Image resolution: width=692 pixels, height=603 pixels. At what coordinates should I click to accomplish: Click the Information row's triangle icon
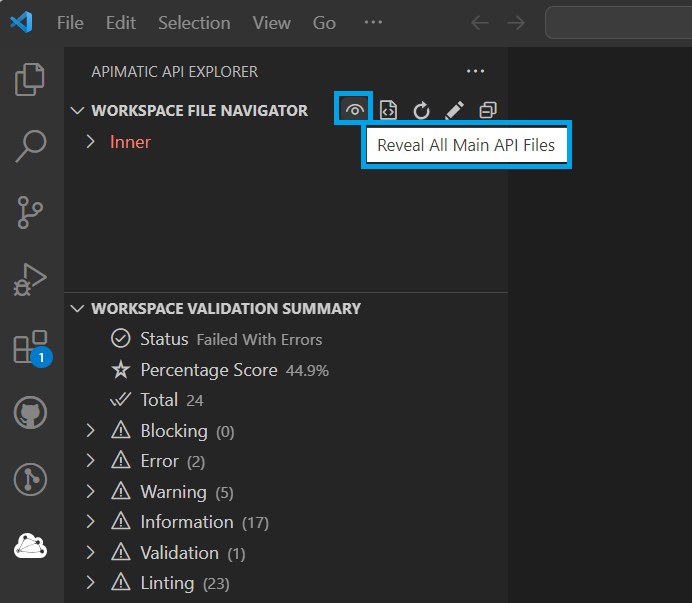(x=120, y=521)
